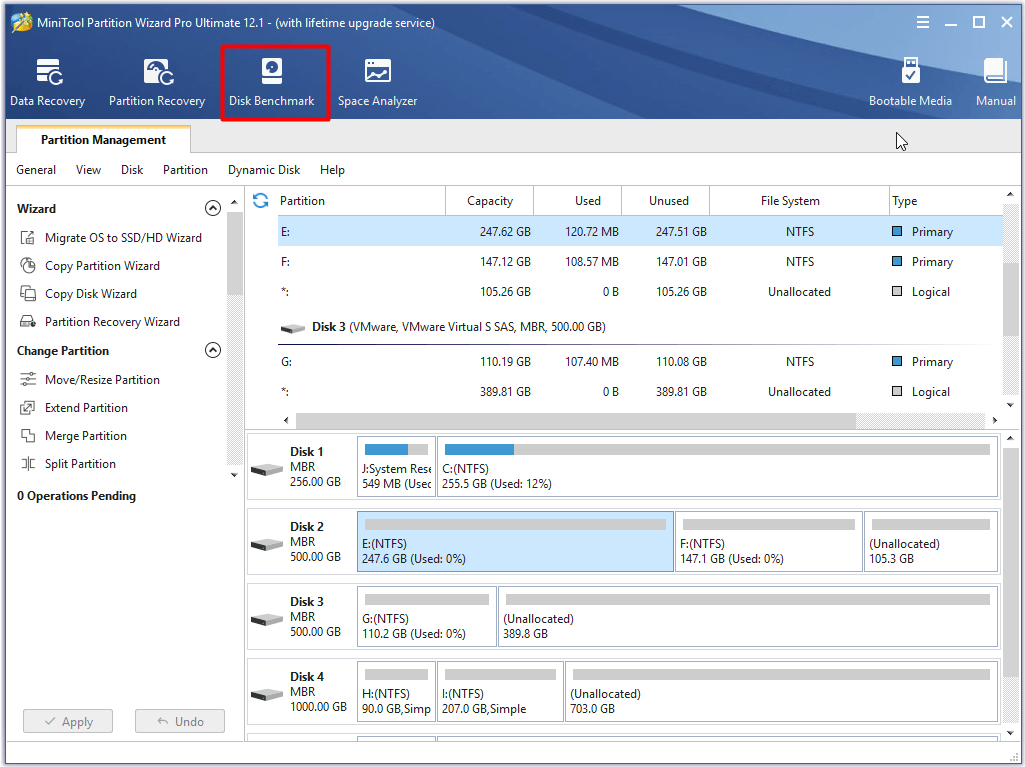Open the Disk menu

pyautogui.click(x=132, y=170)
